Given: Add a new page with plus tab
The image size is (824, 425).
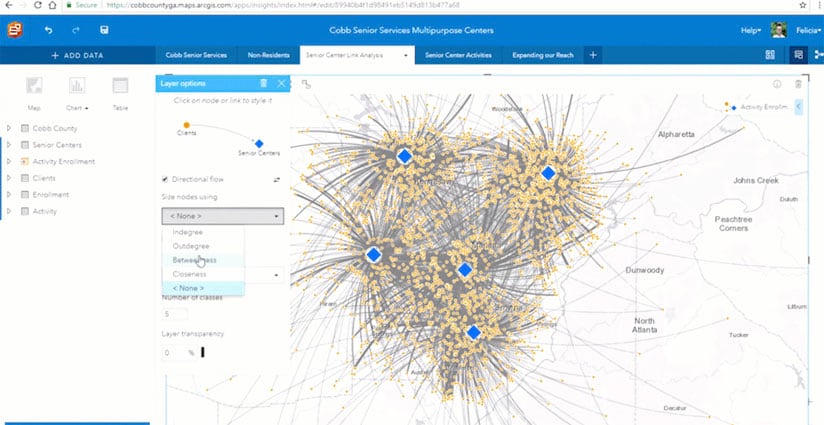Looking at the screenshot, I should click(x=593, y=55).
